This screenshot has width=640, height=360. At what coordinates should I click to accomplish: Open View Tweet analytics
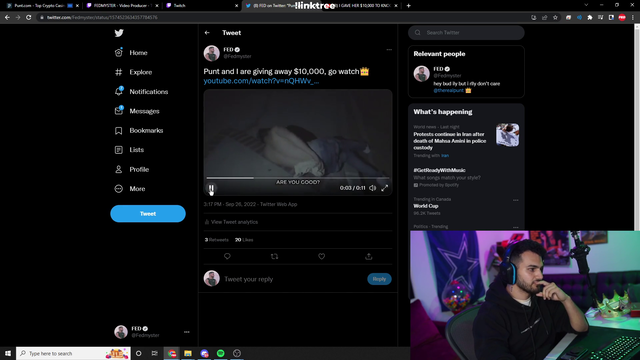click(231, 222)
